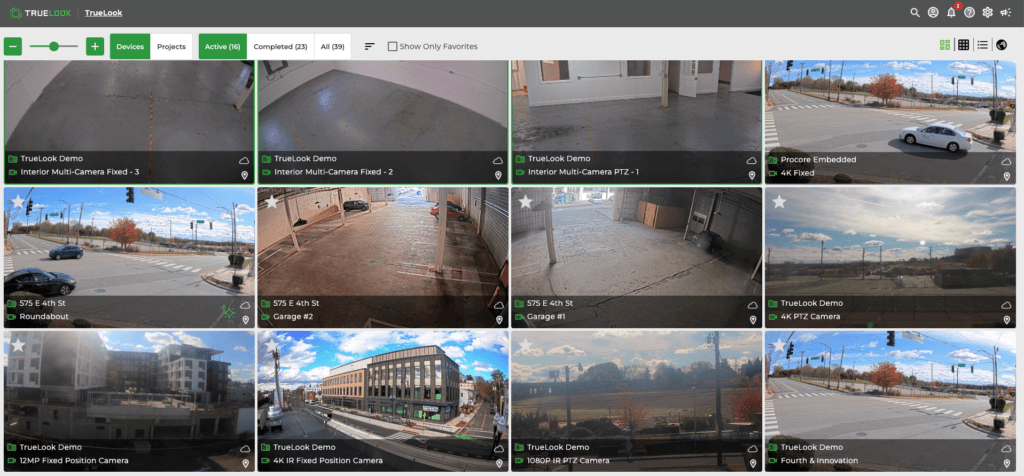This screenshot has width=1024, height=476.
Task: Open the announcements megaphone icon
Action: click(x=1006, y=12)
